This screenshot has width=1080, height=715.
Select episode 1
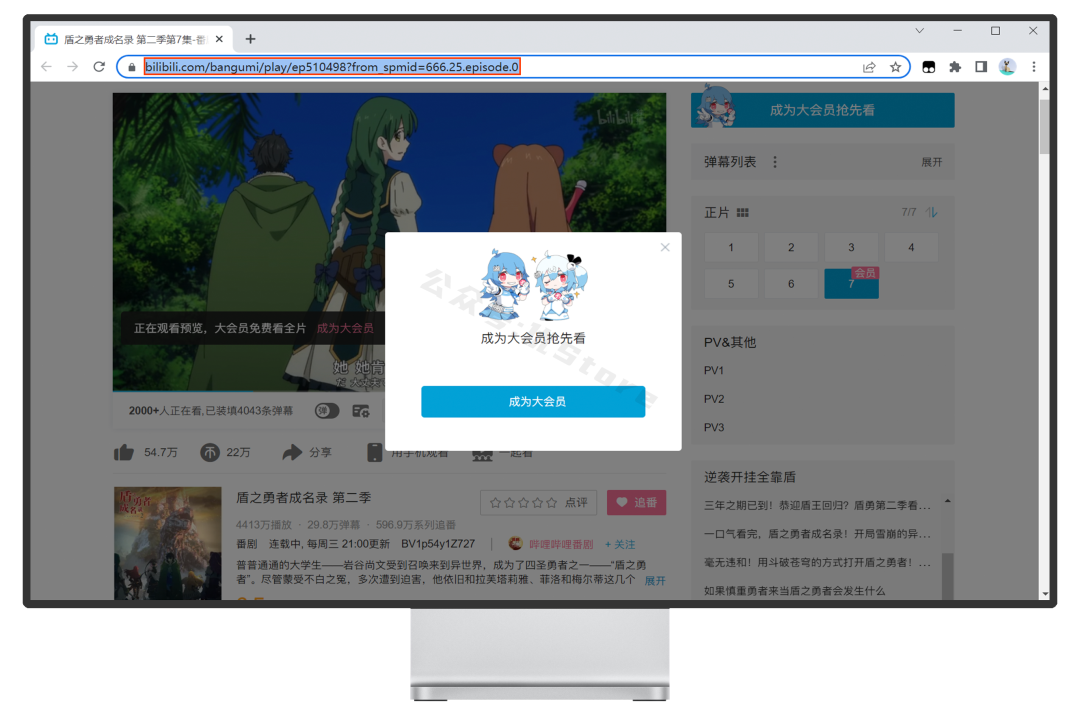(731, 247)
